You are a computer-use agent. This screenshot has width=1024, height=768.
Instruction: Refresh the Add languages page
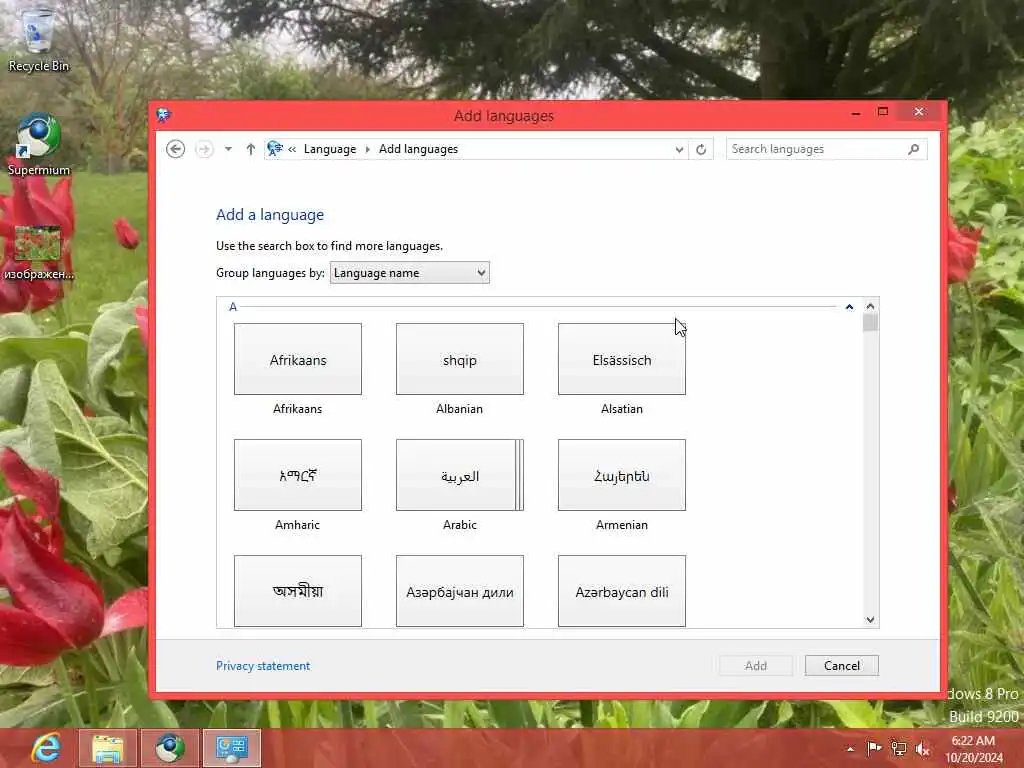point(701,150)
